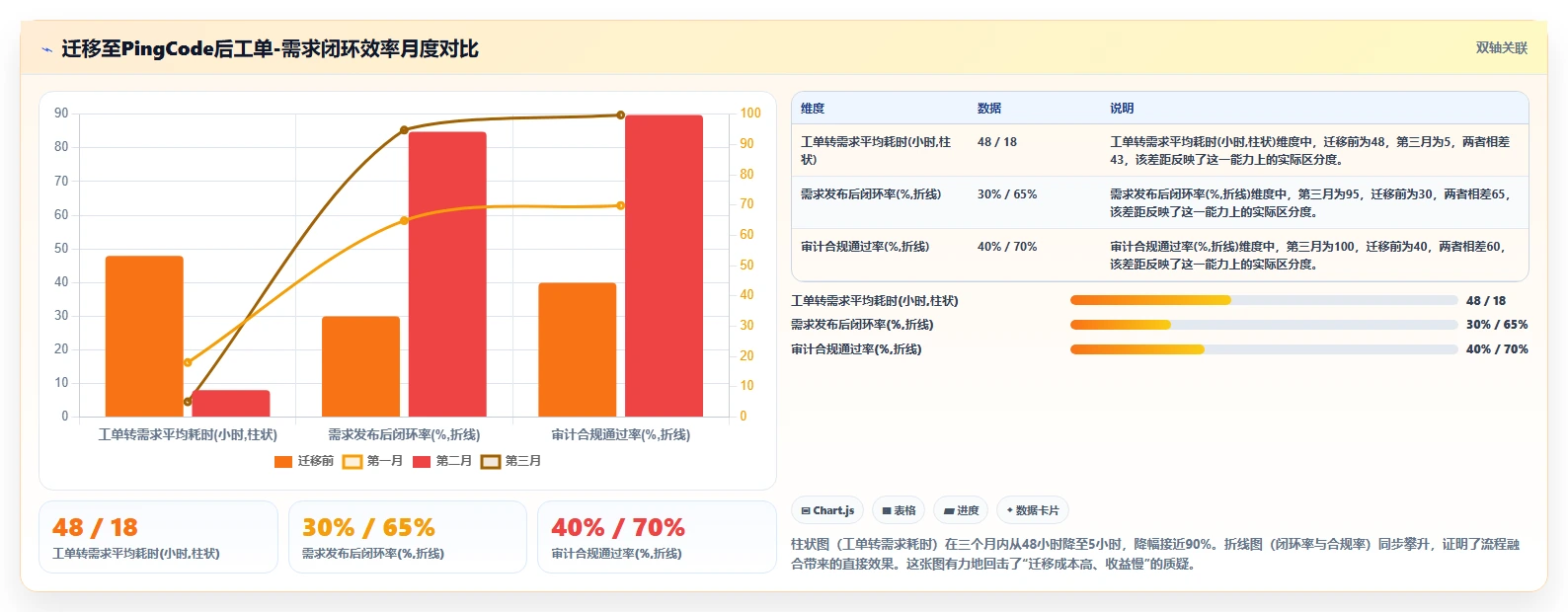Click the orange 迁移前 bar for 审计合规通过率
Viewport: 1568px width, 612px height.
pyautogui.click(x=578, y=349)
